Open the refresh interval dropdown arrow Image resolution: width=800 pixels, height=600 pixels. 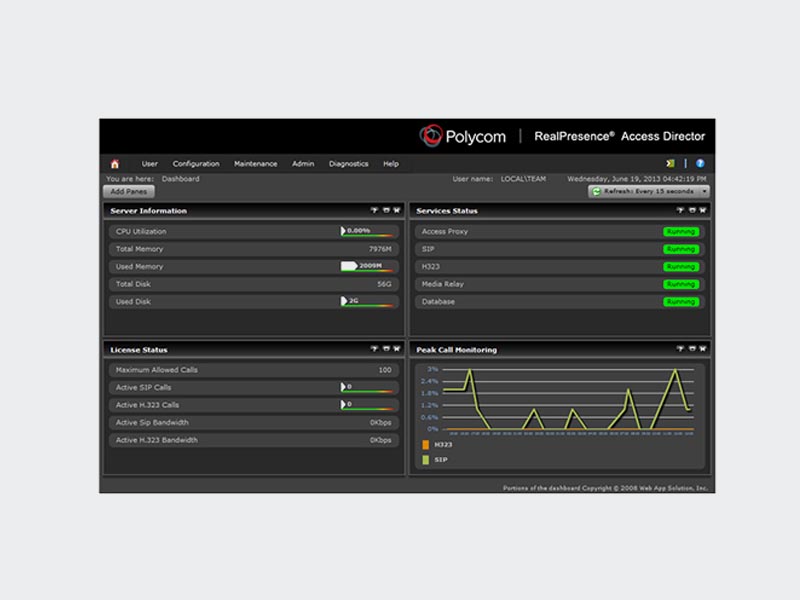click(704, 191)
